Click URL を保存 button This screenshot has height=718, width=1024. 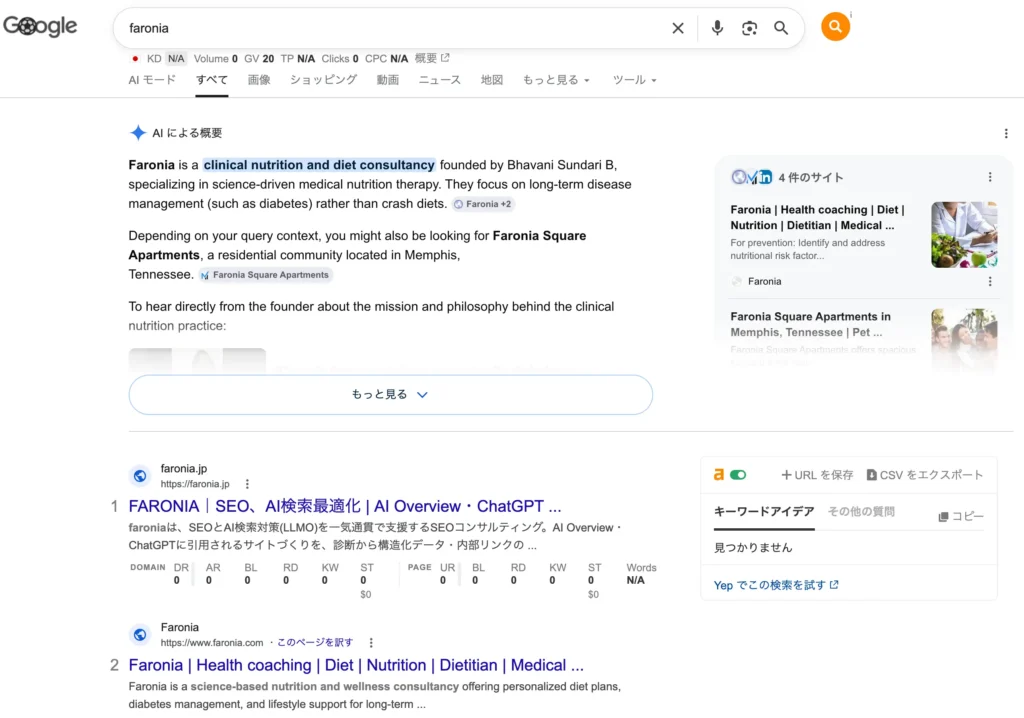click(817, 475)
